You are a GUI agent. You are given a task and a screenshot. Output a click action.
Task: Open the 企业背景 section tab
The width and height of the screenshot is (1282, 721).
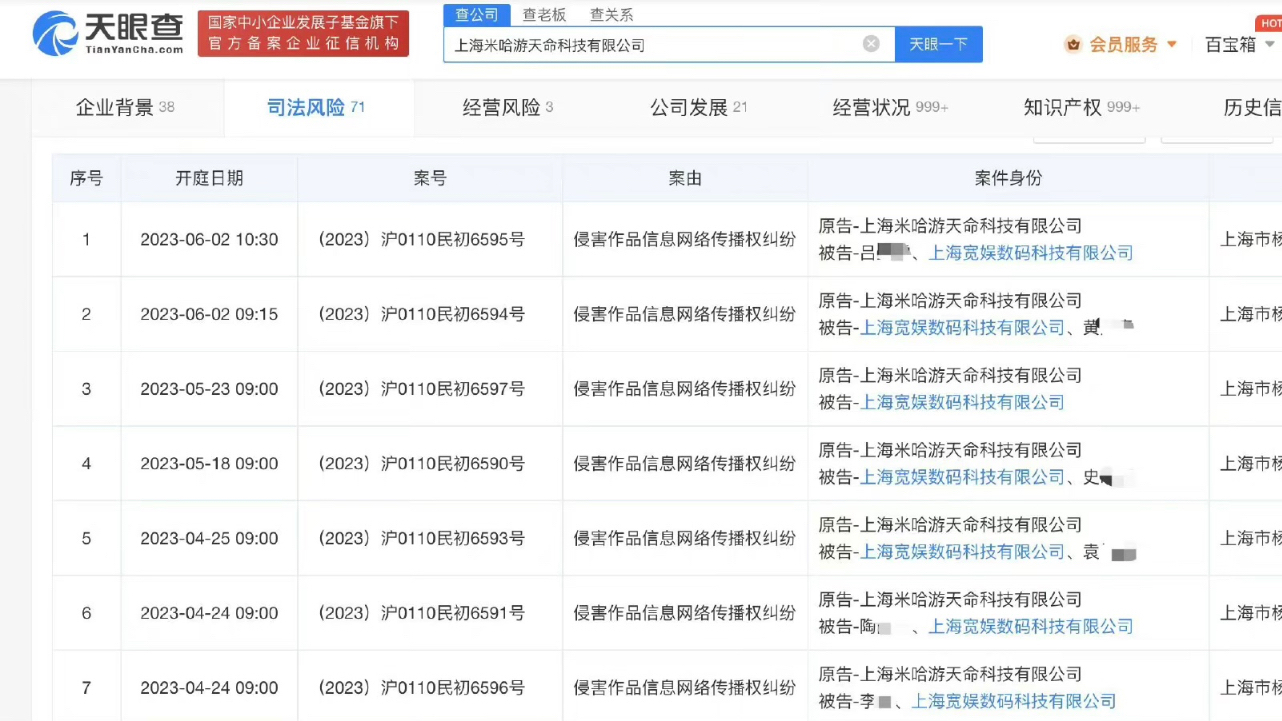pos(125,108)
